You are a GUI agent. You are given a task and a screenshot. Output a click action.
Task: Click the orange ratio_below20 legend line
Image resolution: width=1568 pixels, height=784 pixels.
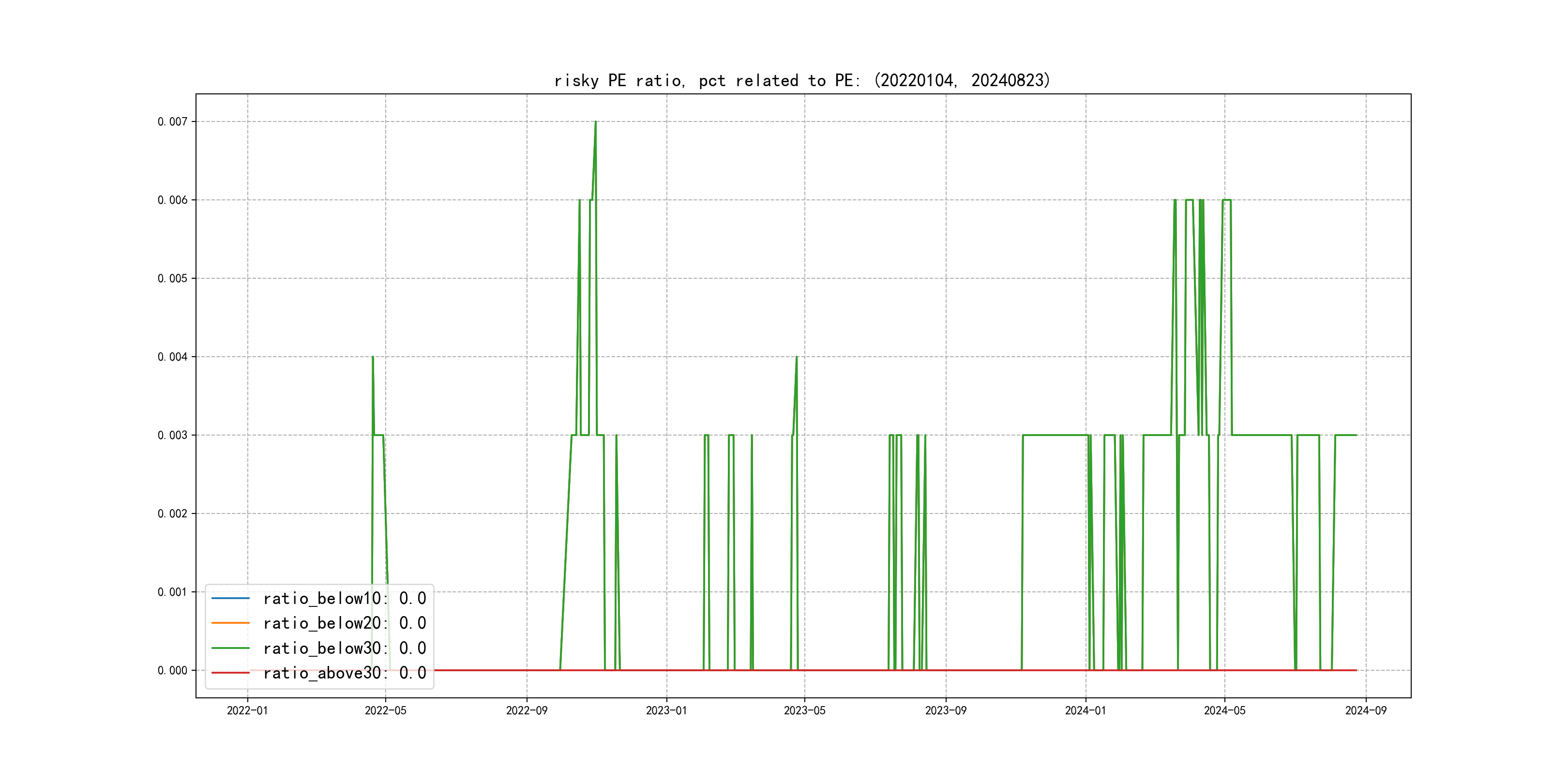coord(230,623)
